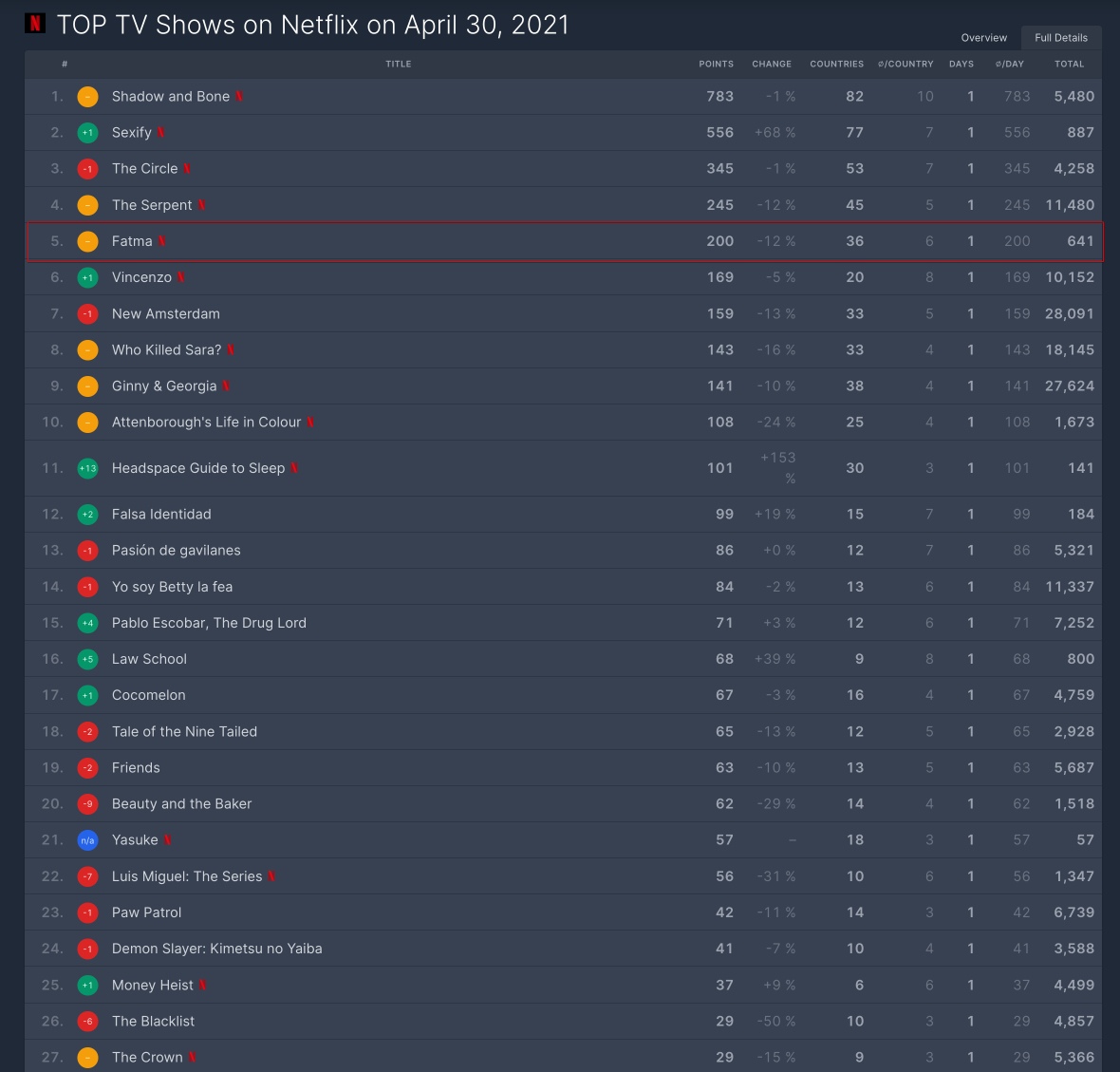Sort table by the TOTAL column header

click(1069, 65)
